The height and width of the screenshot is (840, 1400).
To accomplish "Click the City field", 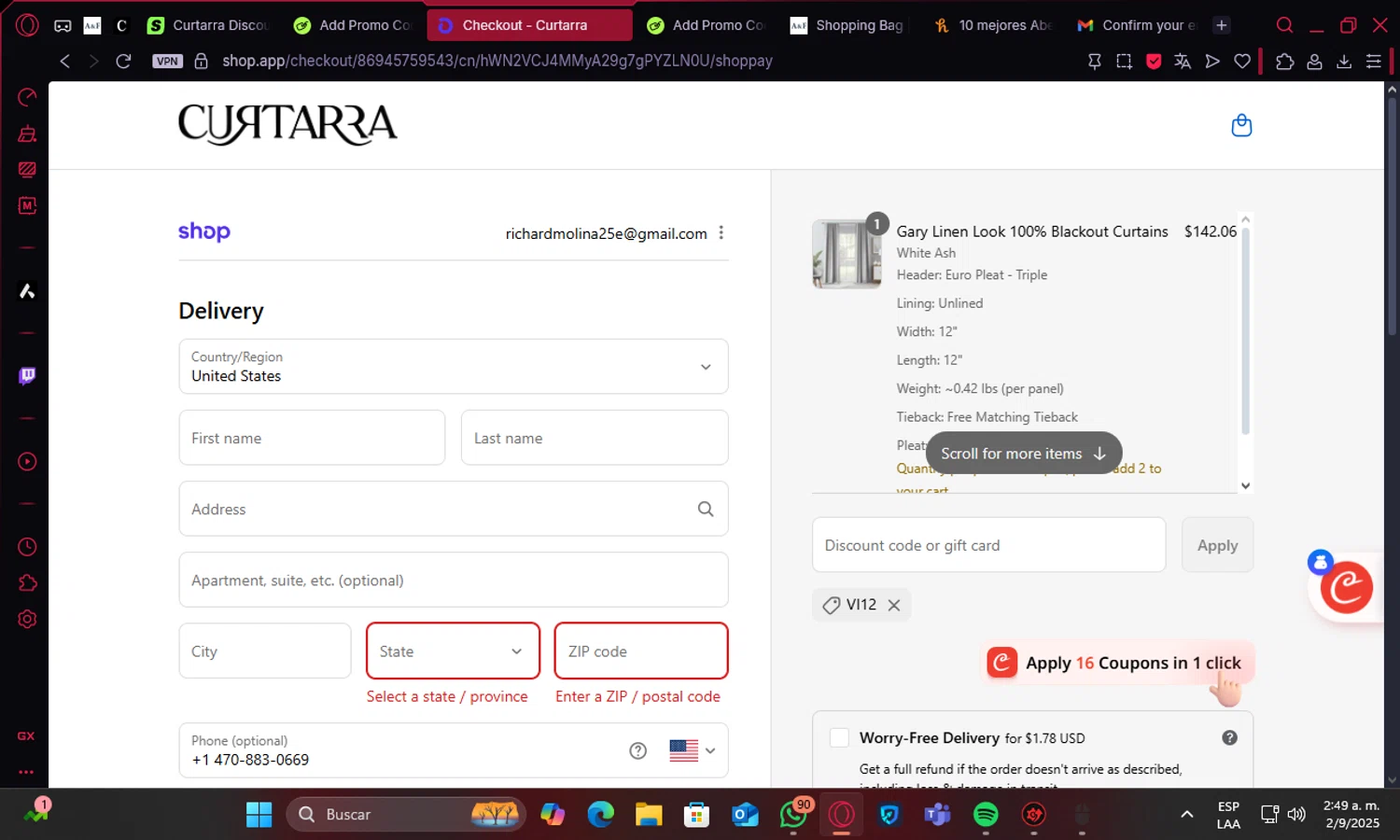I will click(x=265, y=651).
